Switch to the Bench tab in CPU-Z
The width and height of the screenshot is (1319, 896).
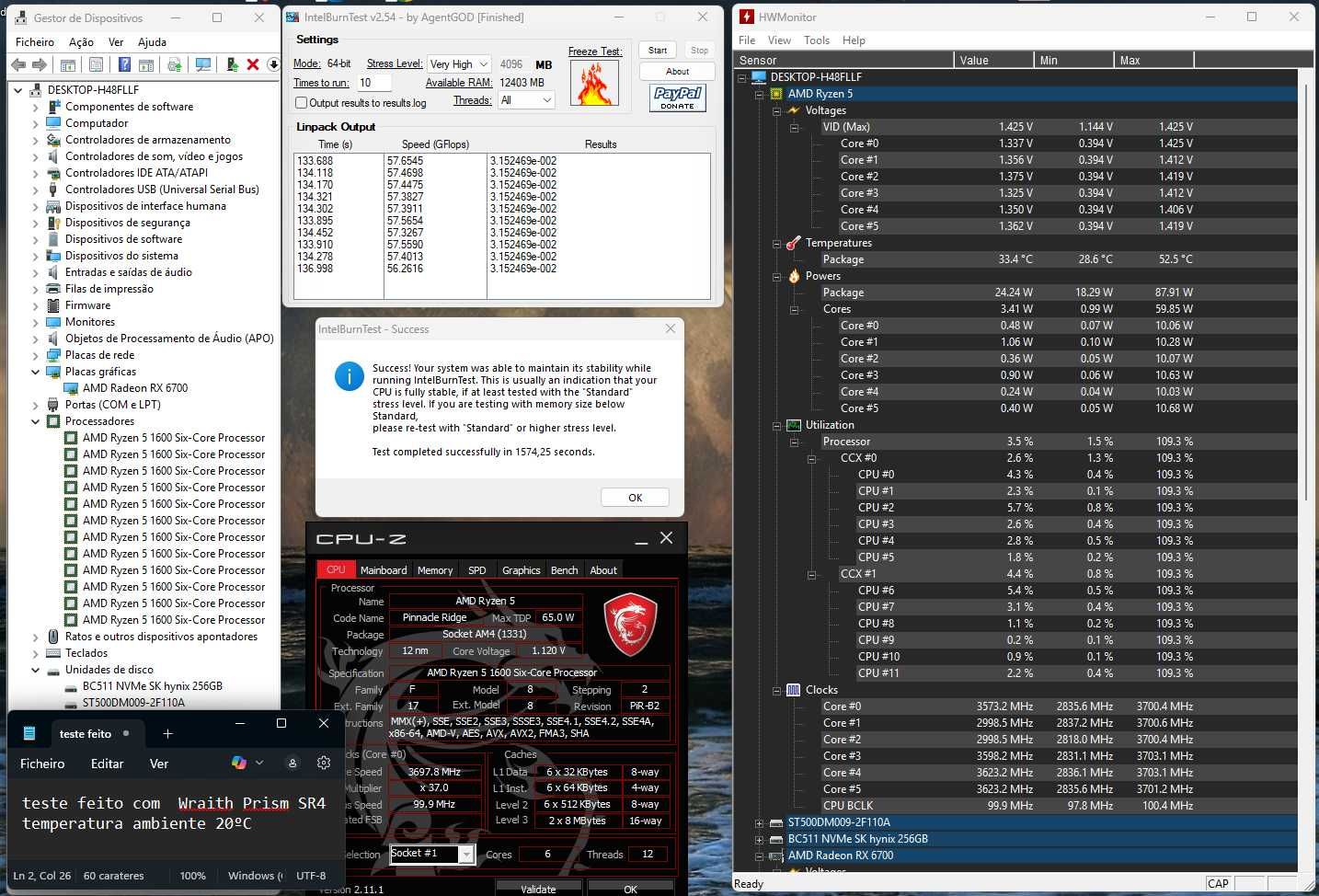pos(564,570)
